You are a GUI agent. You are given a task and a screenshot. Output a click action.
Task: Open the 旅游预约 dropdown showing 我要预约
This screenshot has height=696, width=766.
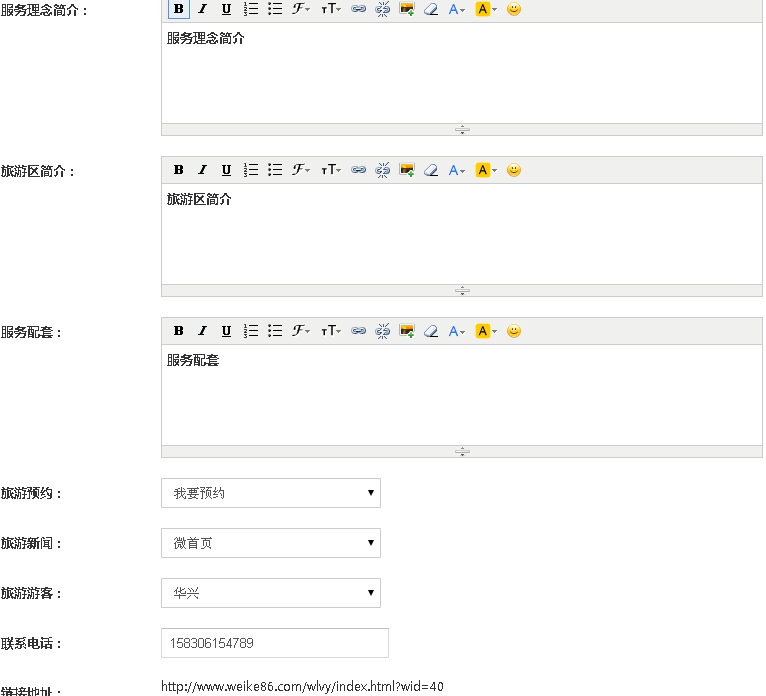270,493
